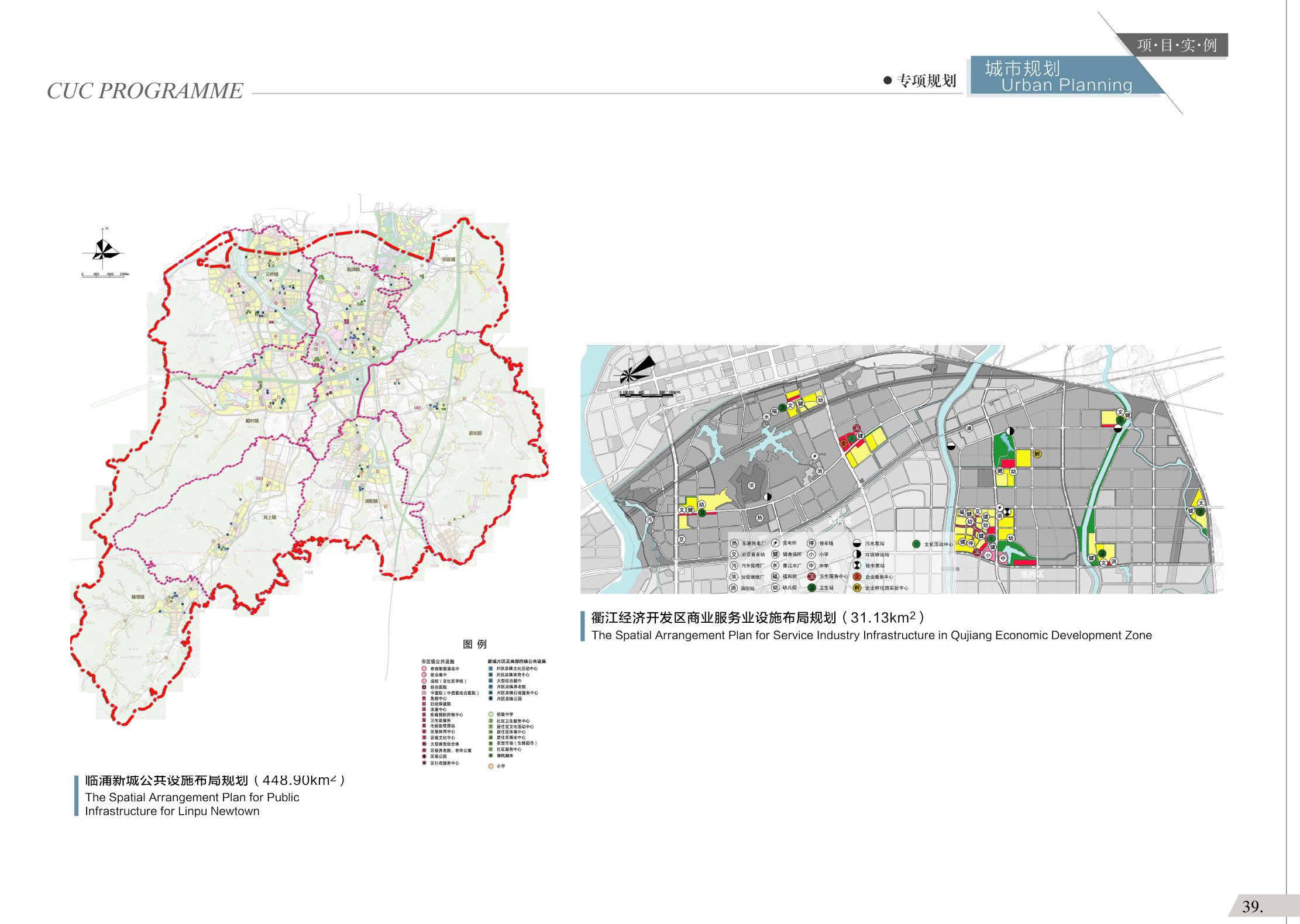Select the 停车场 parking legend icon
This screenshot has width=1300, height=924.
point(811,543)
